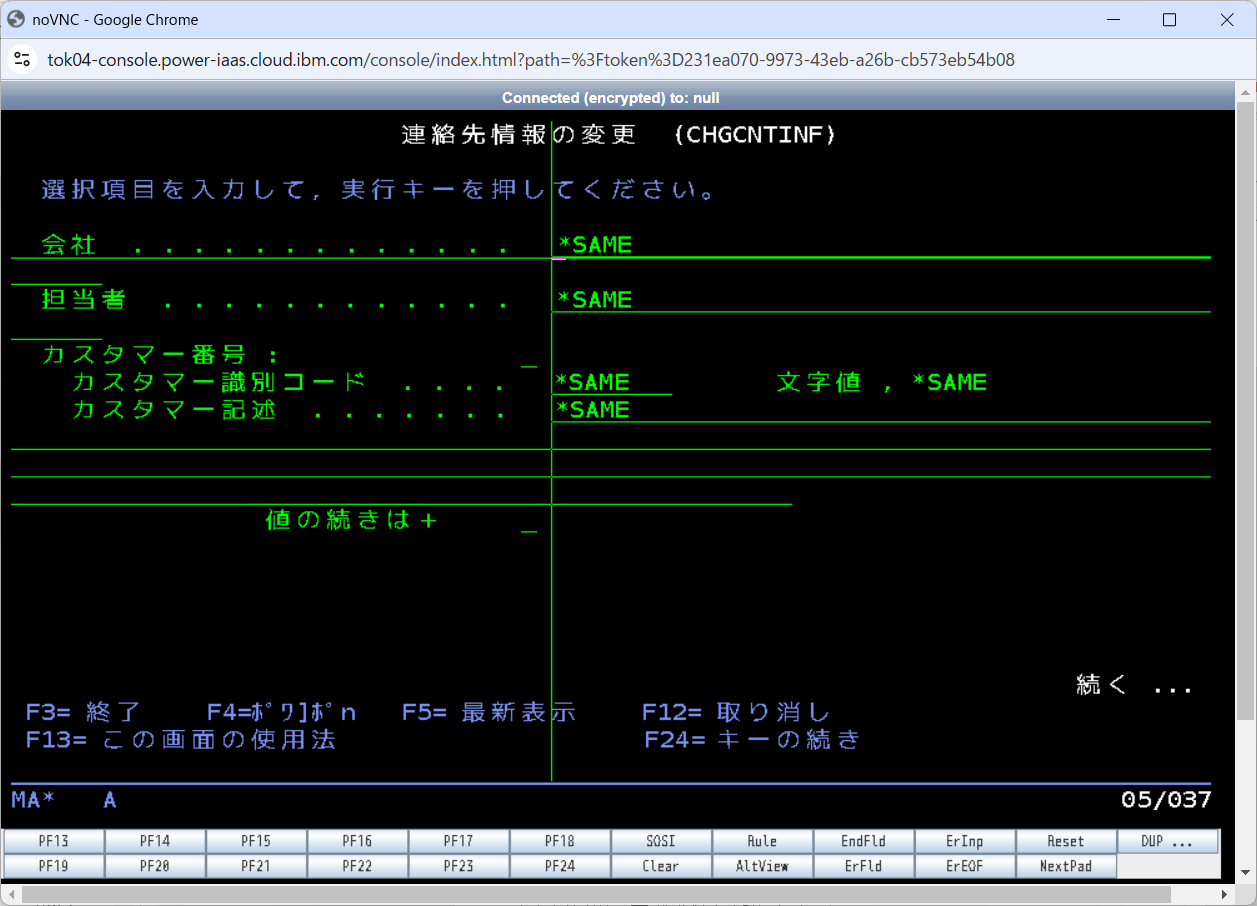Maximize the noVNC Chrome window
The image size is (1257, 906).
(1169, 19)
